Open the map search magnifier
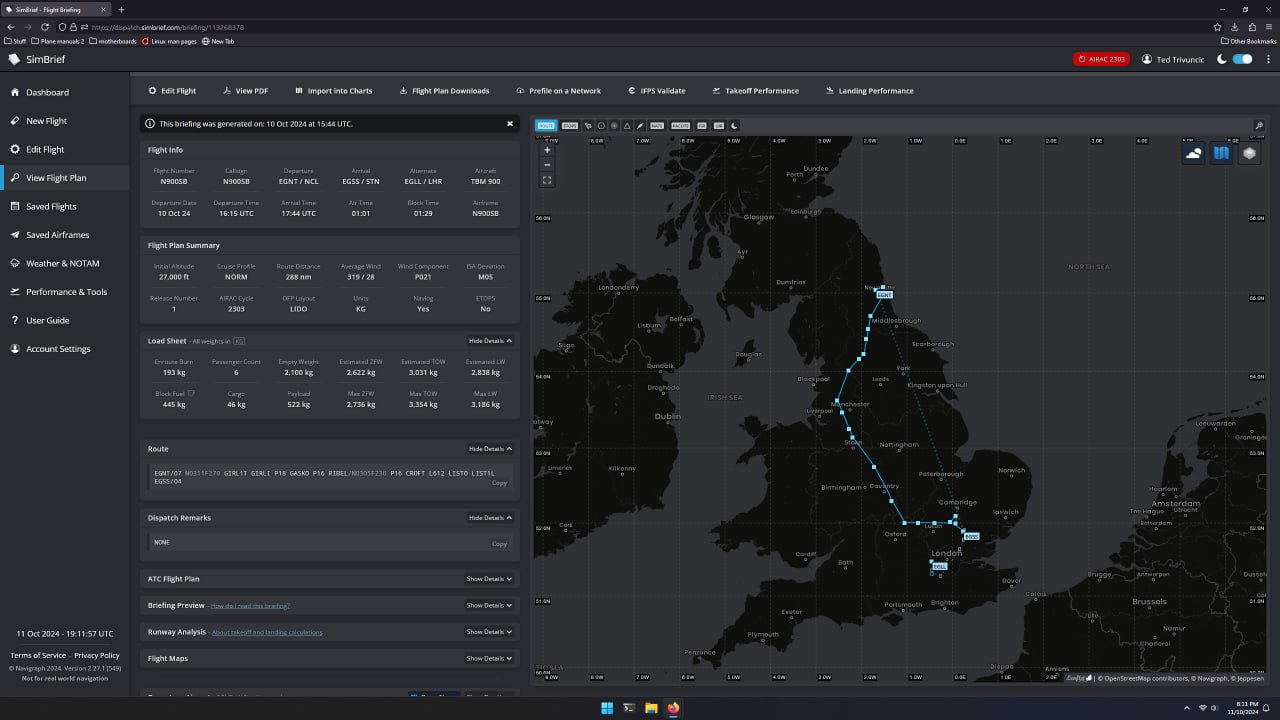The width and height of the screenshot is (1280, 720). click(x=1259, y=126)
